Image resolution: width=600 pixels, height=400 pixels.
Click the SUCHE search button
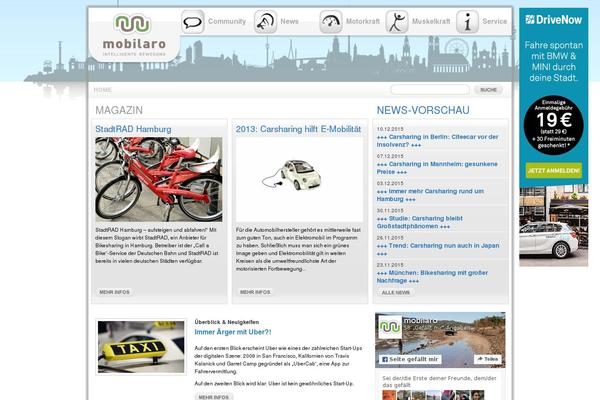point(488,90)
